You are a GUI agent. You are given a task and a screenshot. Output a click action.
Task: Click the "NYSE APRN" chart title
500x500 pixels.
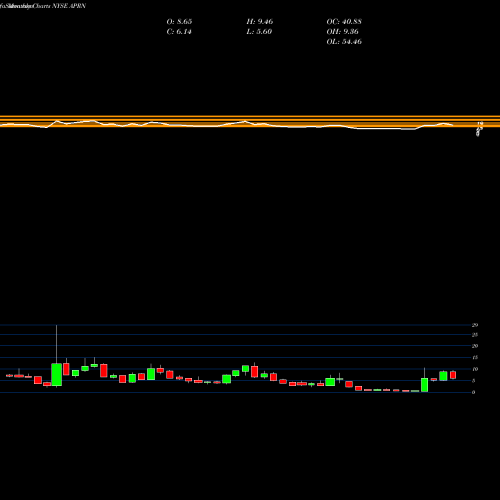[69, 6]
